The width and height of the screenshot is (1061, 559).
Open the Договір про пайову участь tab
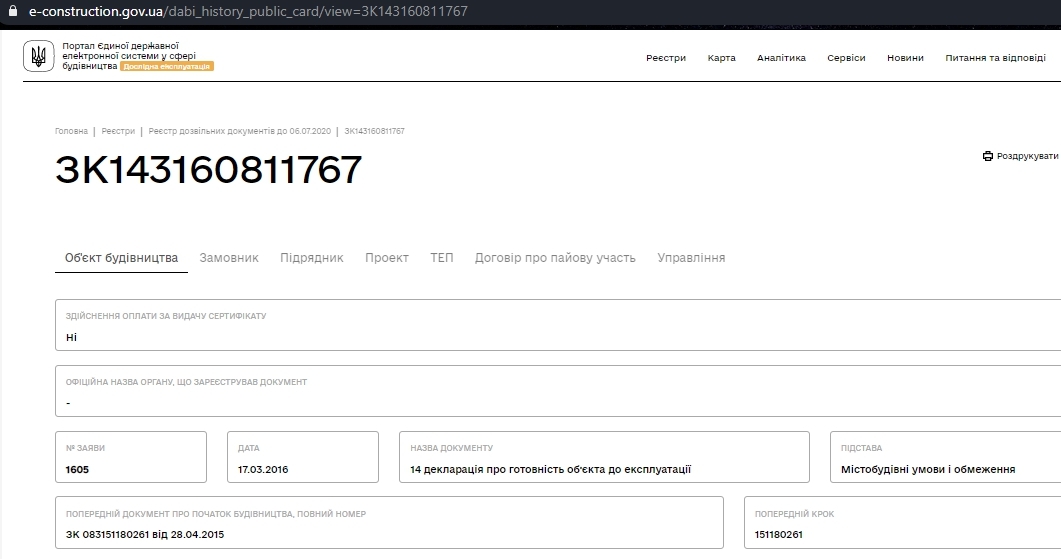tap(555, 258)
